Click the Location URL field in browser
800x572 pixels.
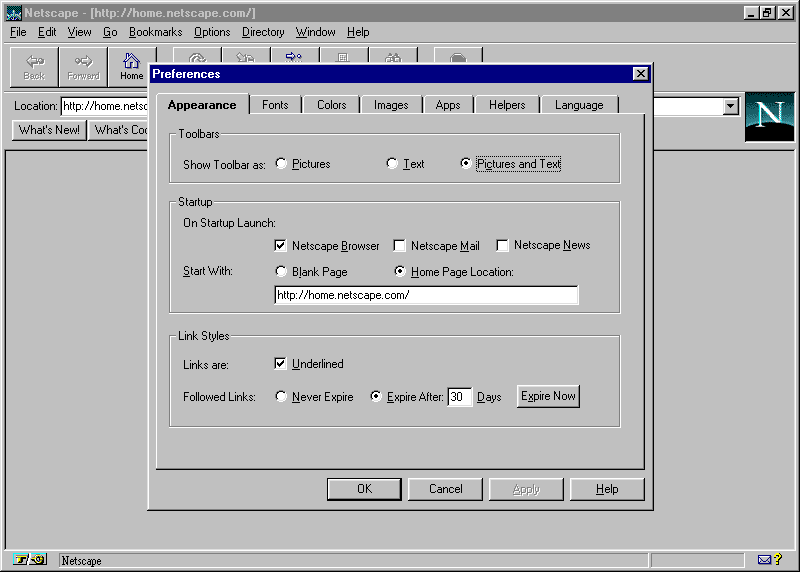105,106
